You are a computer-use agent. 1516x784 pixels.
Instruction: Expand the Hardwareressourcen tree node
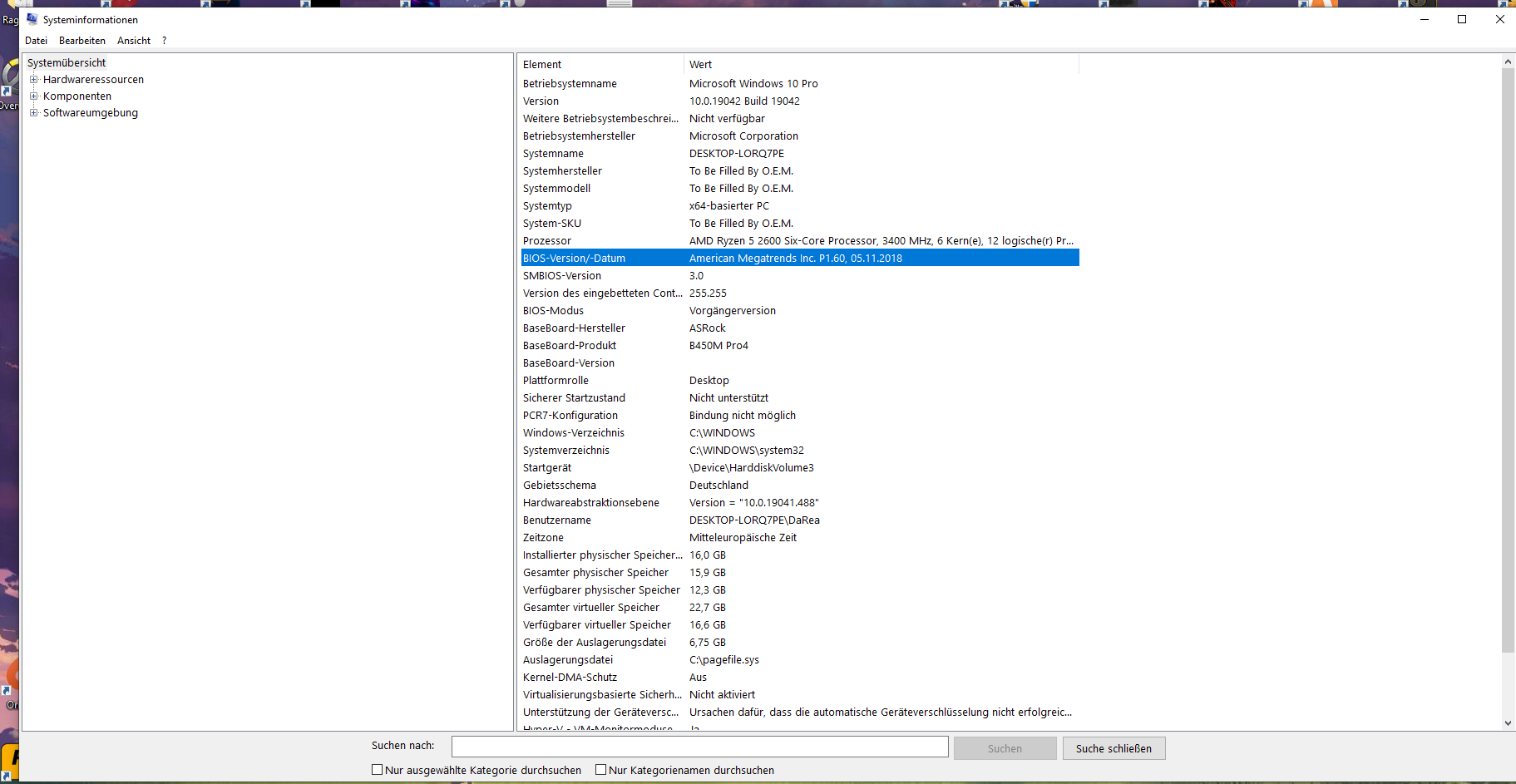coord(33,79)
